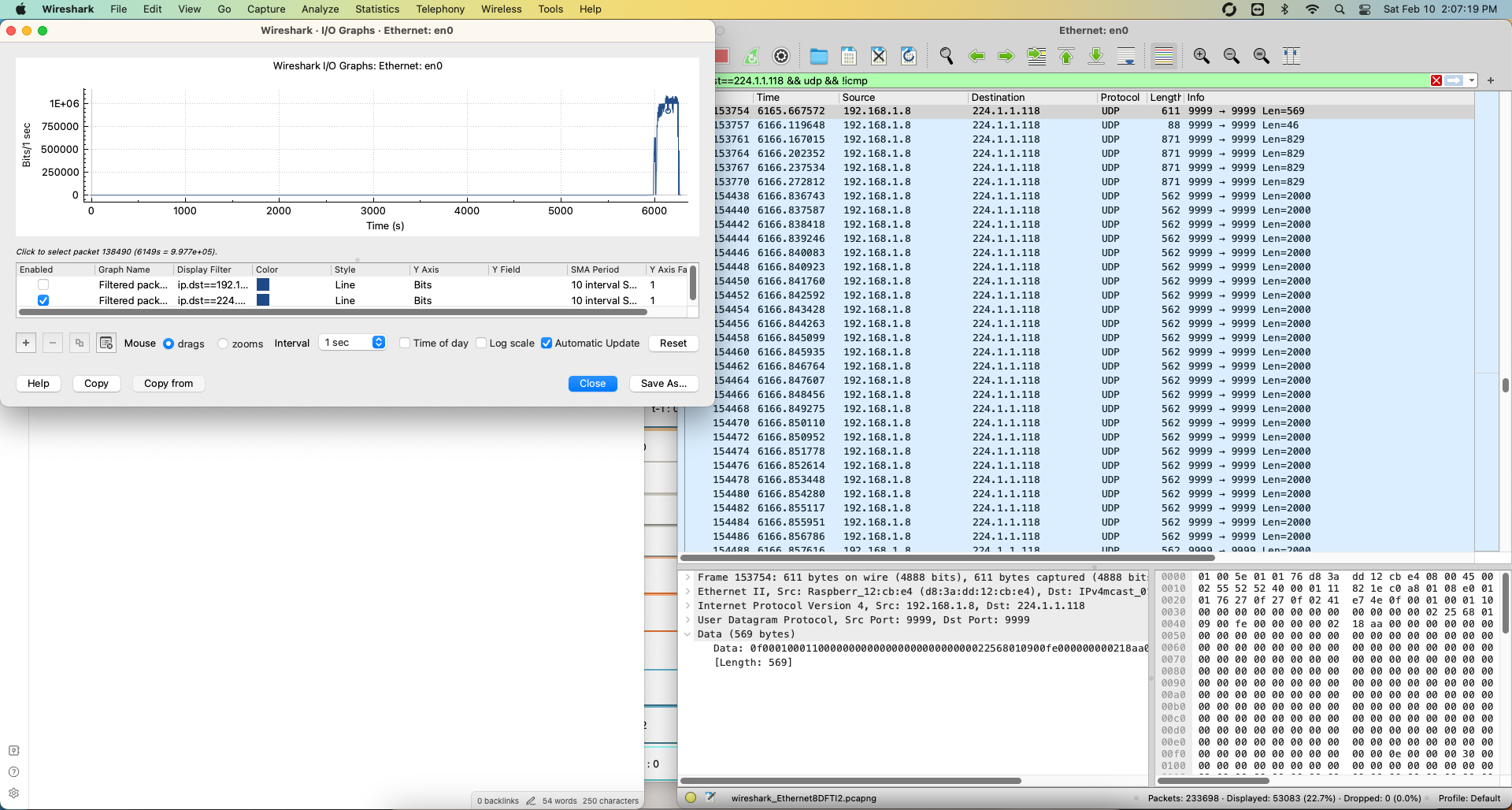This screenshot has height=810, width=1512.
Task: Go back in packet history
Action: click(x=976, y=56)
